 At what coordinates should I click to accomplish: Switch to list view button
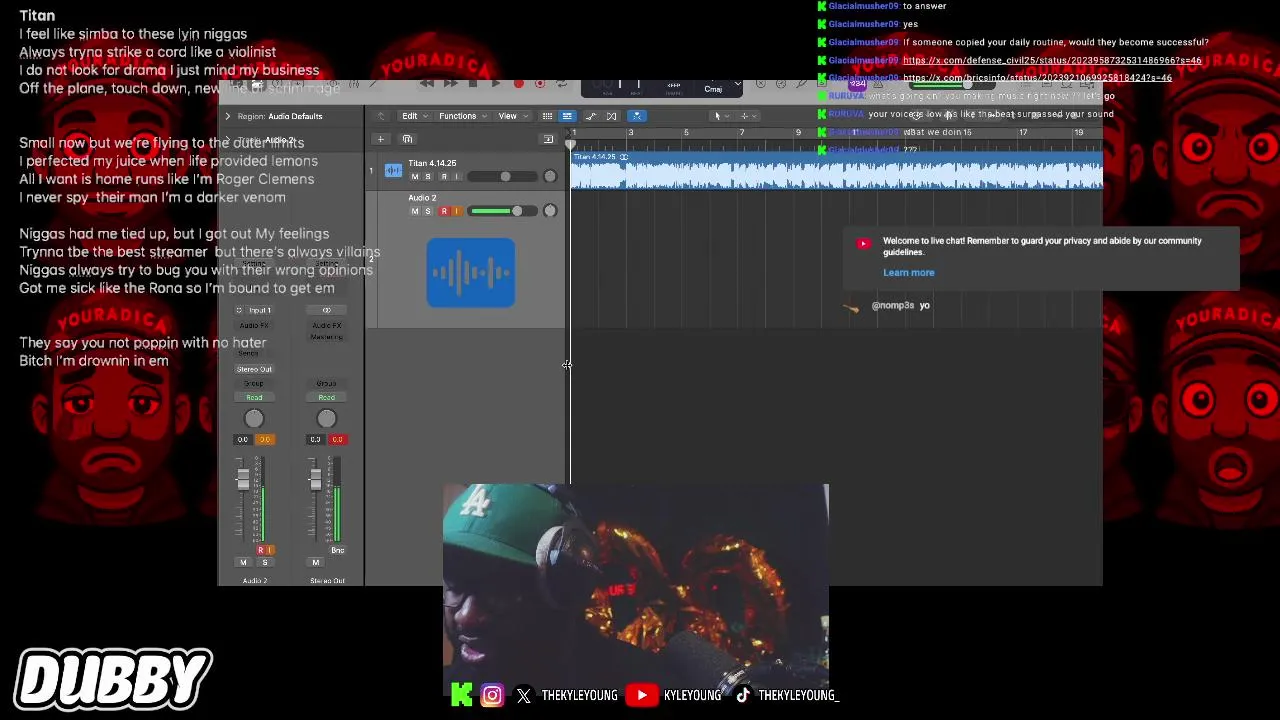[567, 116]
